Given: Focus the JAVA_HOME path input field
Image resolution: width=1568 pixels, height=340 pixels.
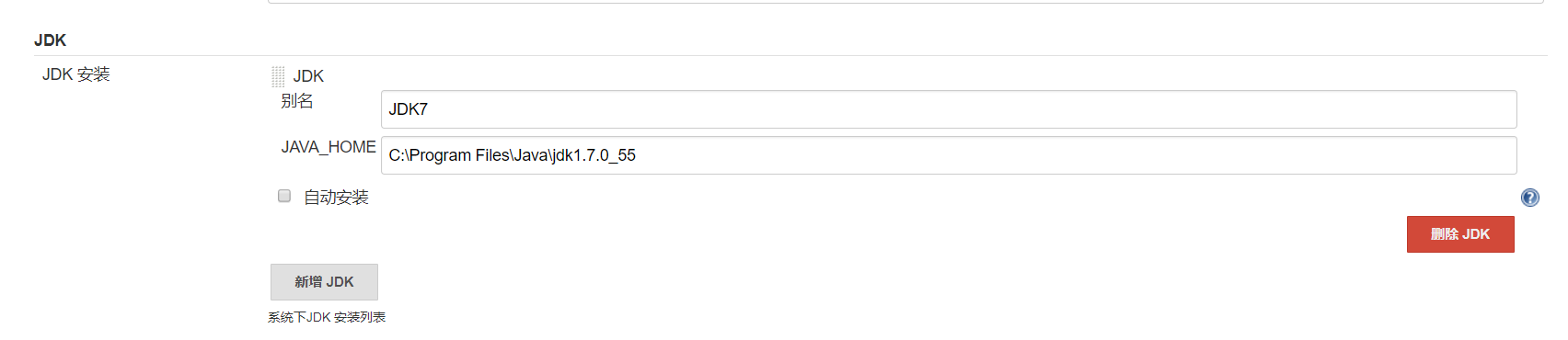Looking at the screenshot, I should [949, 155].
